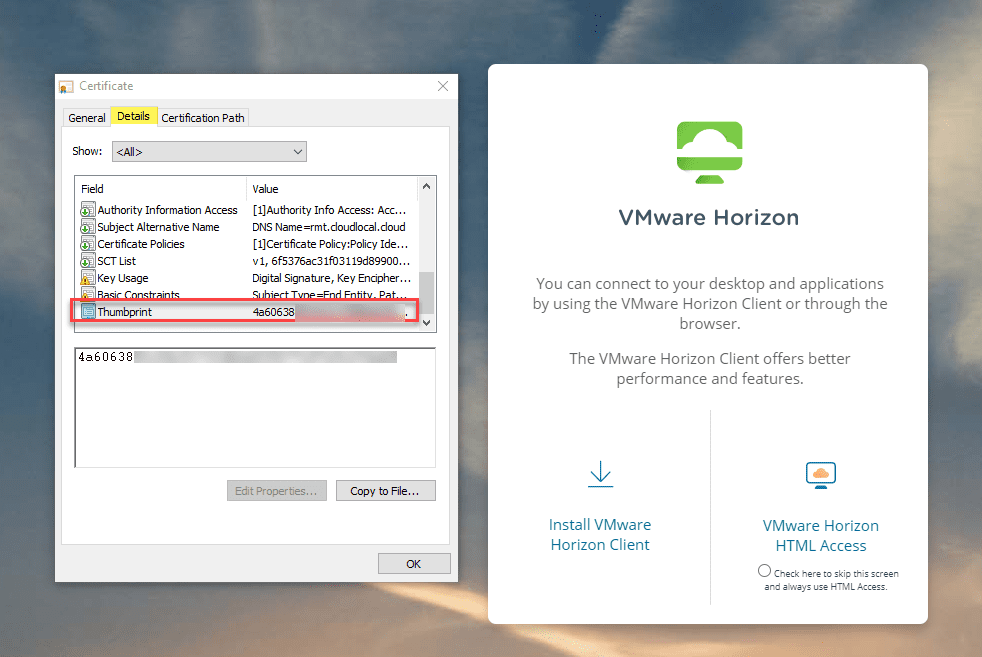Click the Value column header
Screen dimensions: 982x657
(332, 189)
